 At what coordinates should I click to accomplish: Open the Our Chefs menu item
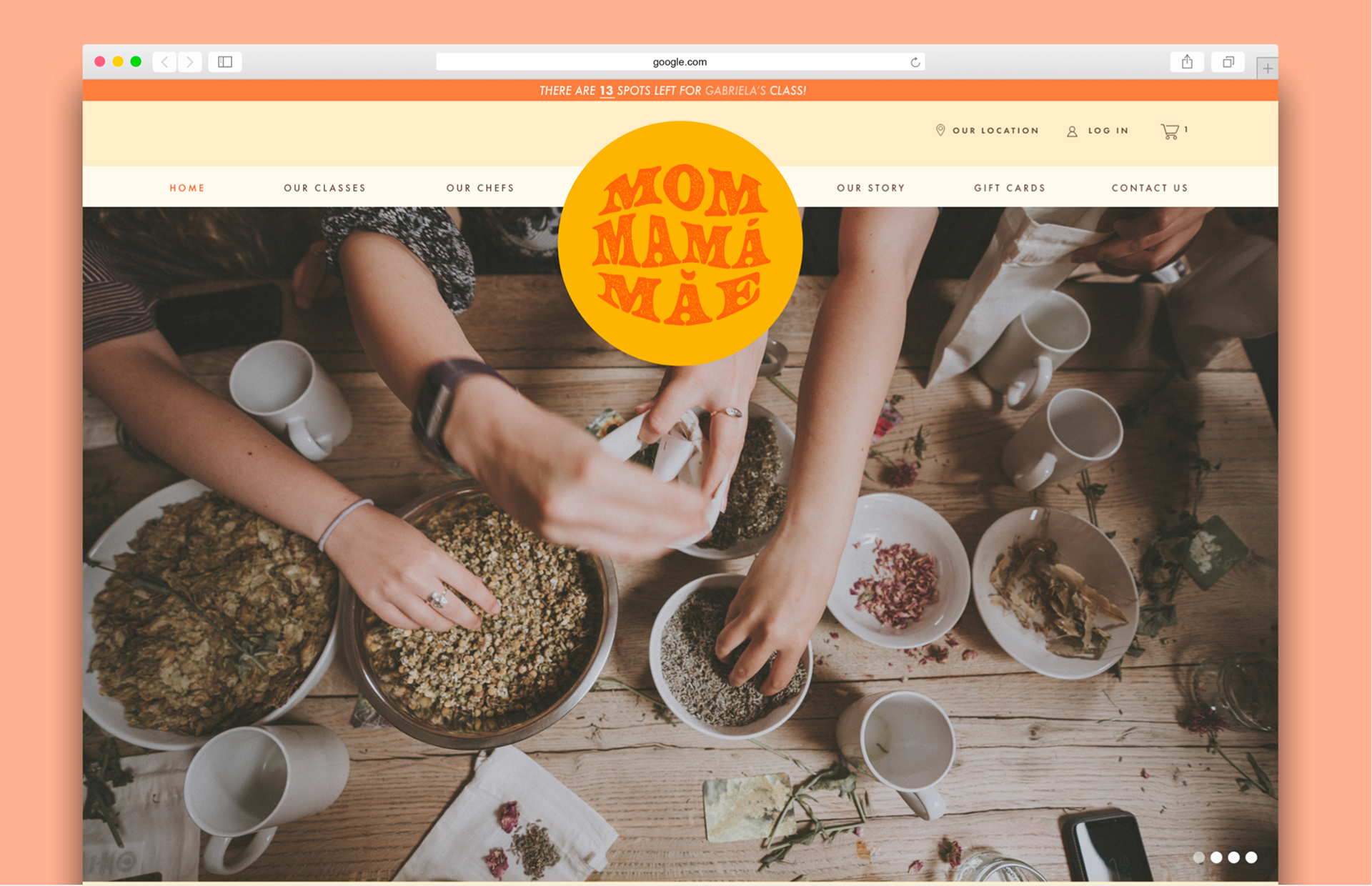click(480, 188)
